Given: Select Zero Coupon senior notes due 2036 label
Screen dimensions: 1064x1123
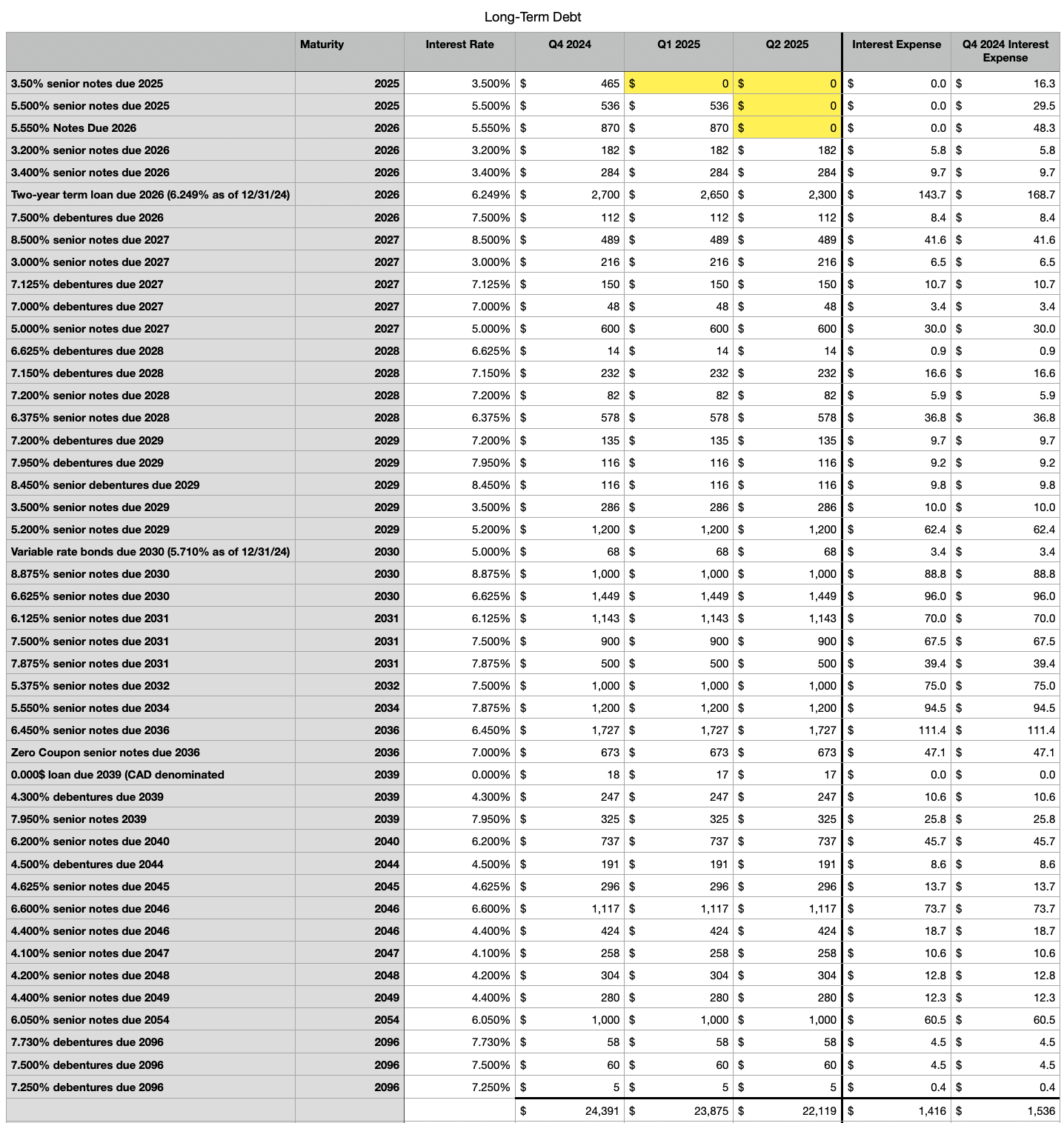Looking at the screenshot, I should pos(105,753).
